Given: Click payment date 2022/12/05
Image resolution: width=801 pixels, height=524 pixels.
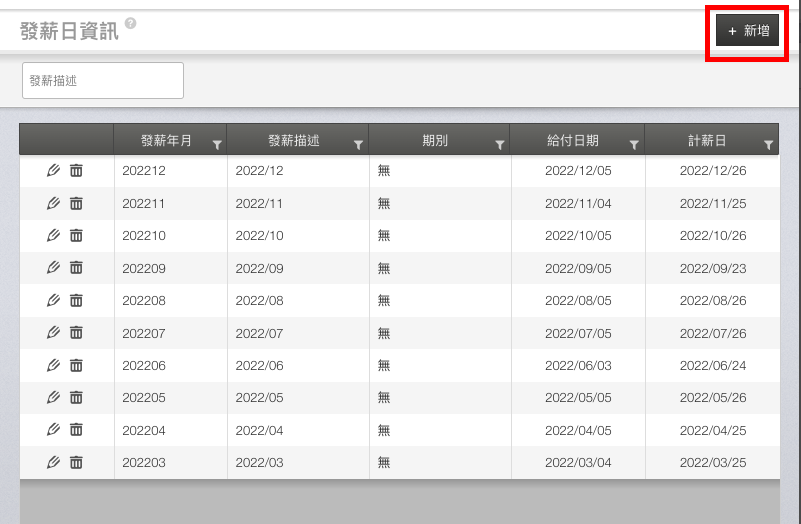Looking at the screenshot, I should [x=578, y=171].
